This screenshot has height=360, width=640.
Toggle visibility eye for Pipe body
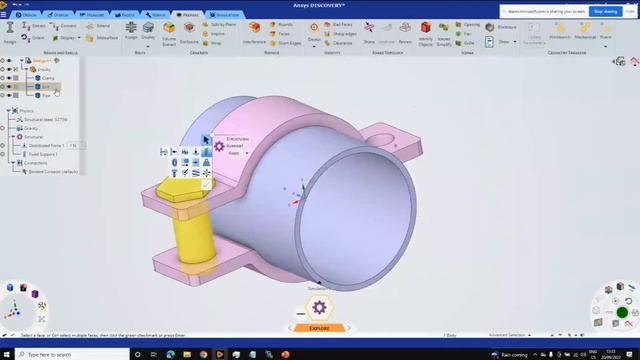pos(9,95)
